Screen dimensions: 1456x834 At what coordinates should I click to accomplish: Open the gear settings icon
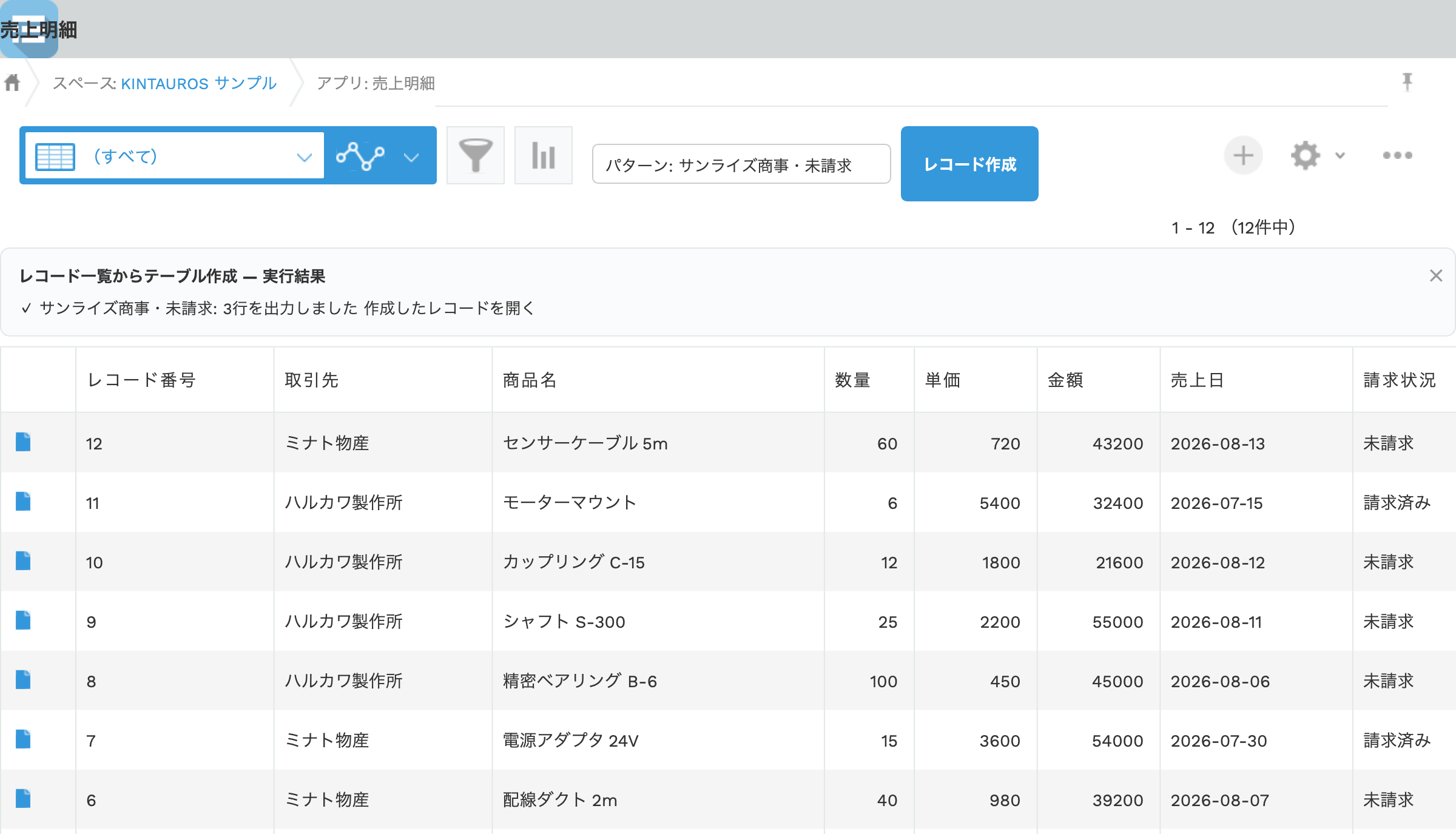(x=1306, y=156)
